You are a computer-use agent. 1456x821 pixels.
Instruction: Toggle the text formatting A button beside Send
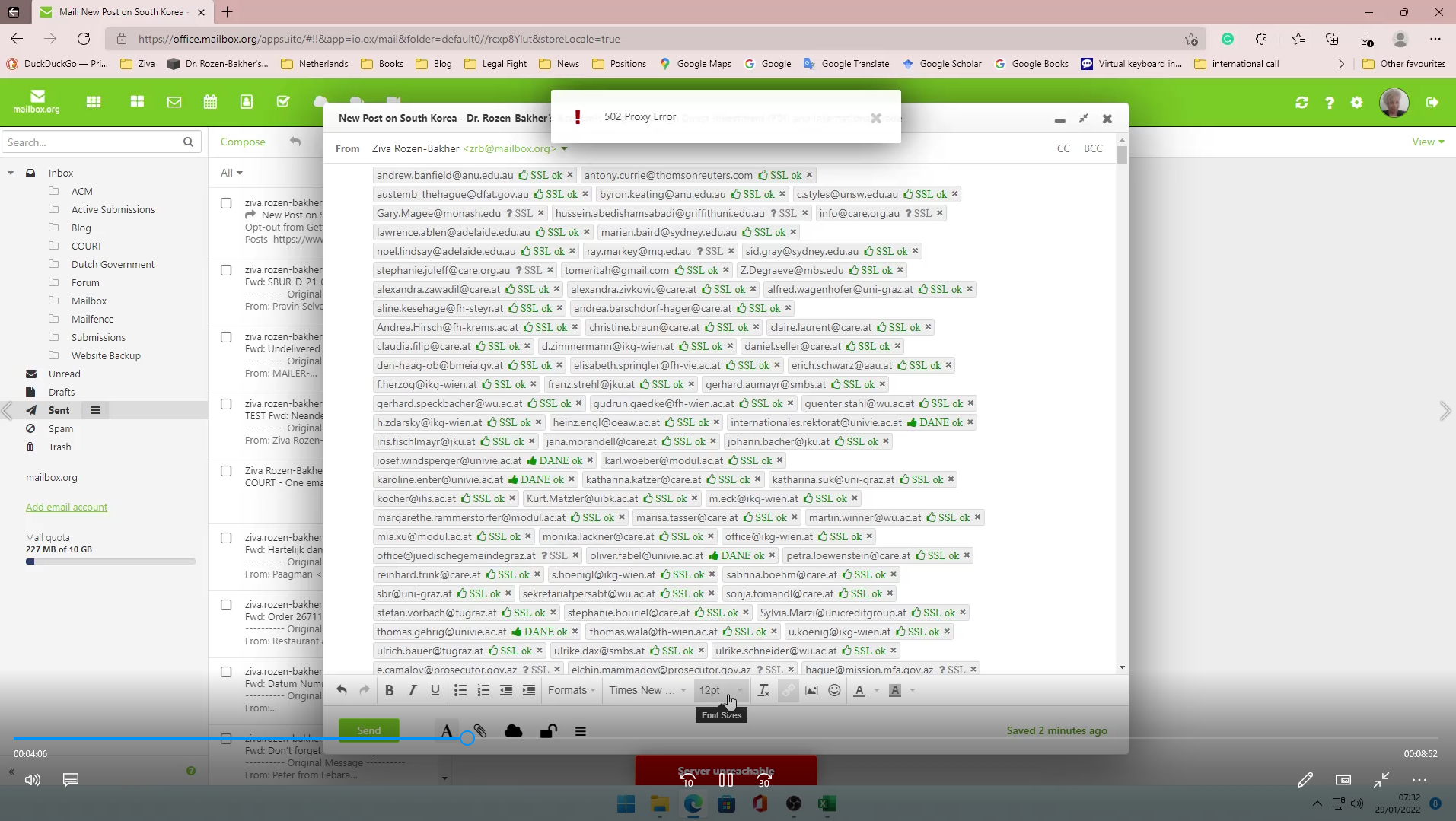click(x=447, y=731)
